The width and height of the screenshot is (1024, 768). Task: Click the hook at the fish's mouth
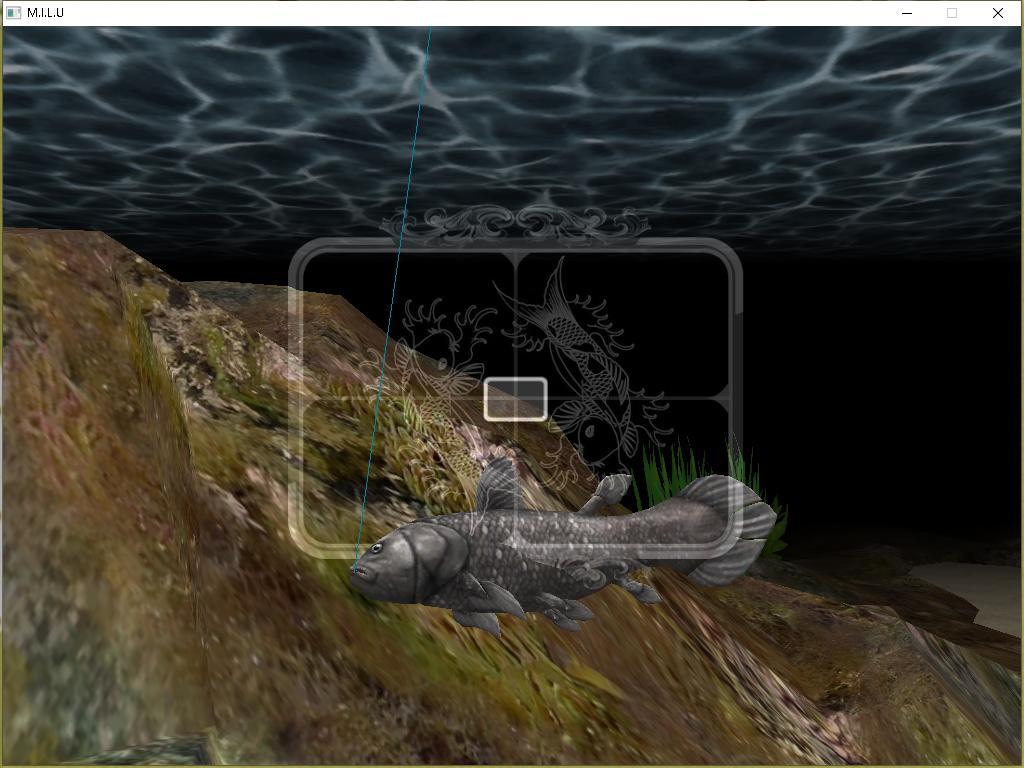point(354,569)
